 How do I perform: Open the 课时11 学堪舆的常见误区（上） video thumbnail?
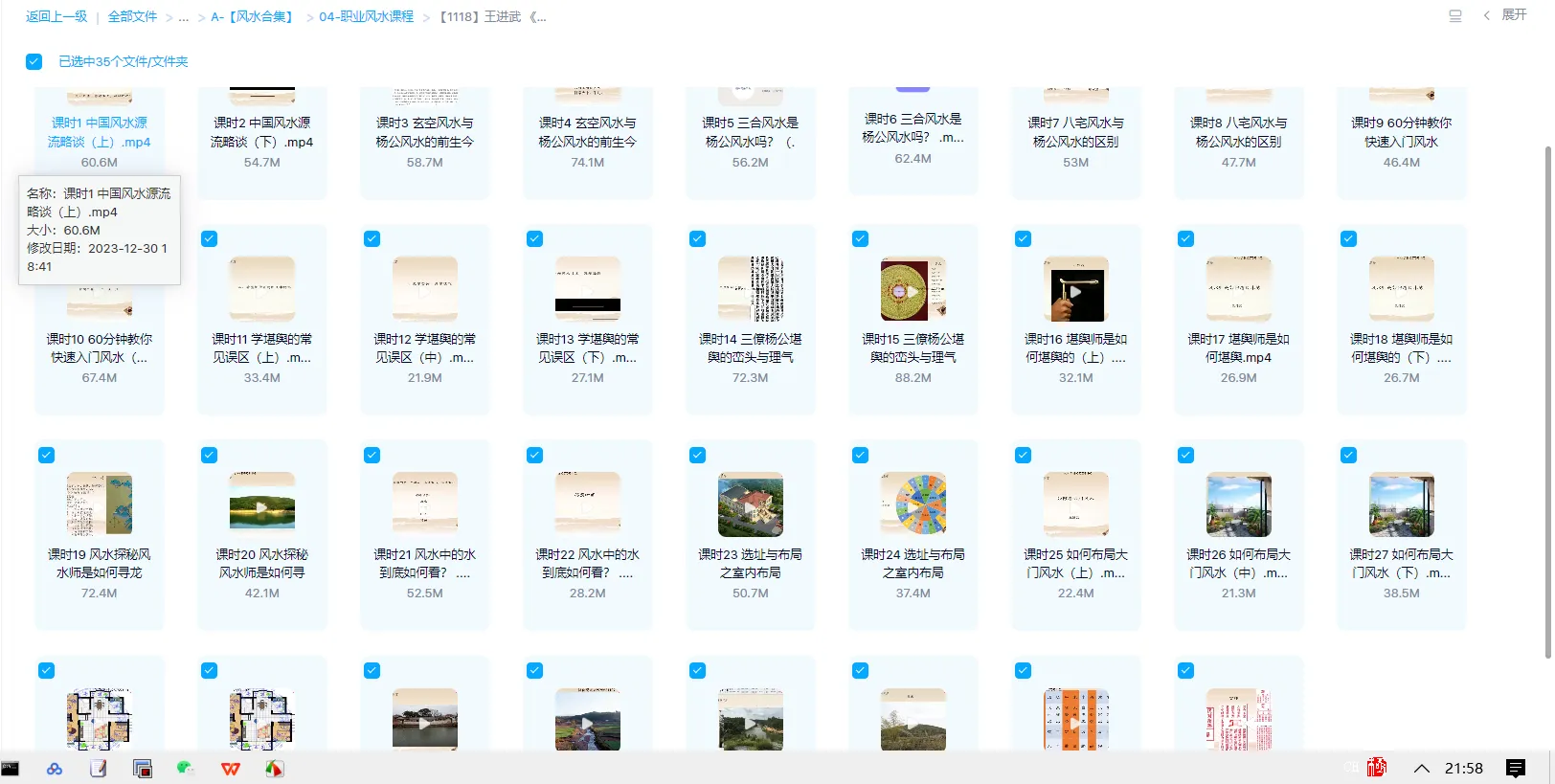[262, 289]
